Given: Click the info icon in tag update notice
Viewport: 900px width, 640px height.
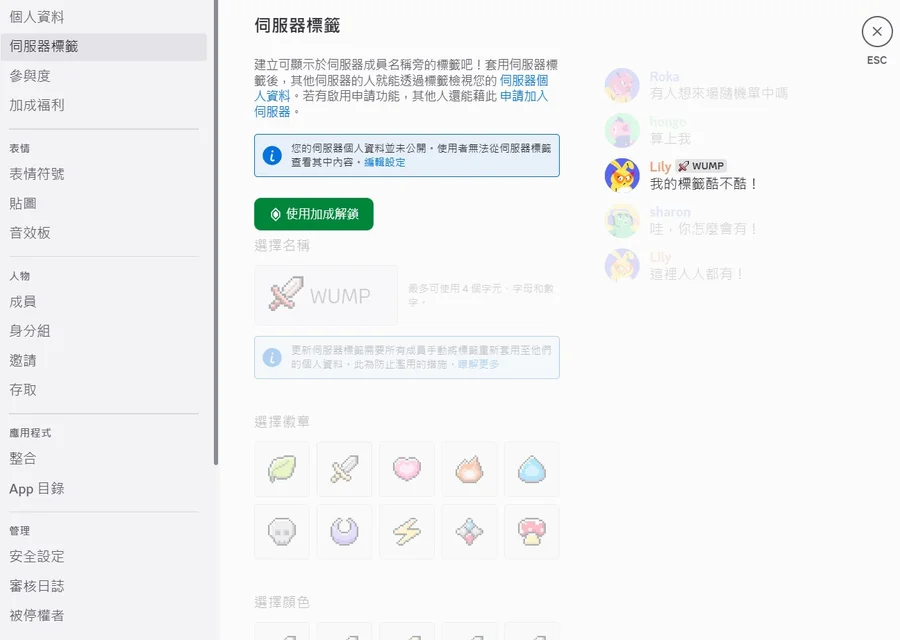Looking at the screenshot, I should (272, 357).
